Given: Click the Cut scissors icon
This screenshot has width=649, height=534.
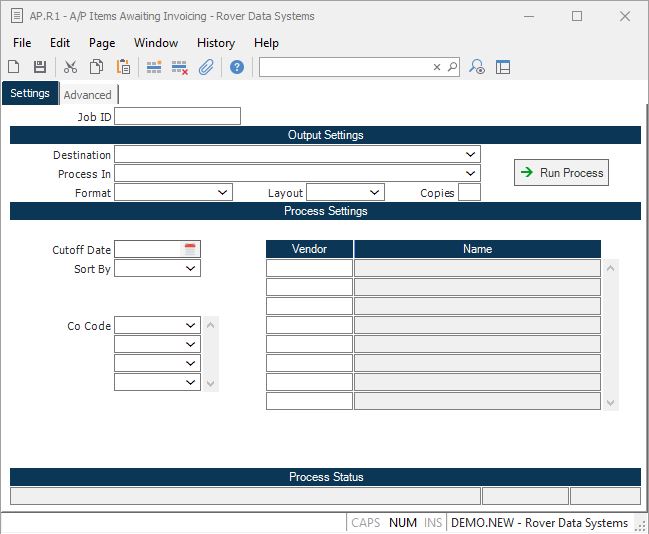Looking at the screenshot, I should point(70,67).
